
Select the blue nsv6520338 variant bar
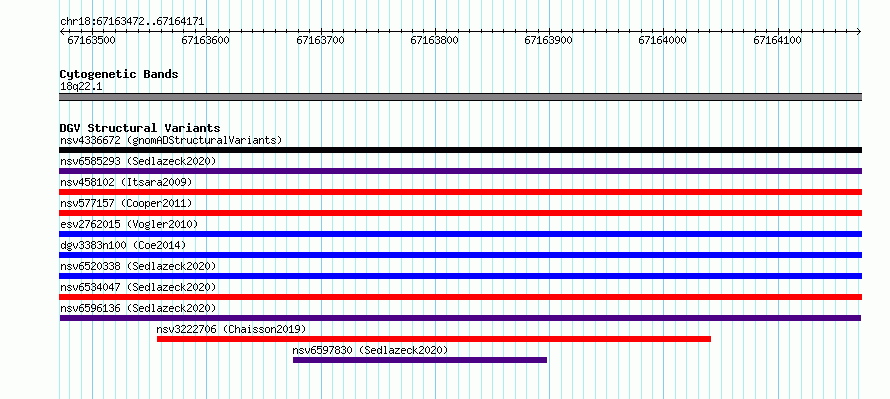point(460,276)
